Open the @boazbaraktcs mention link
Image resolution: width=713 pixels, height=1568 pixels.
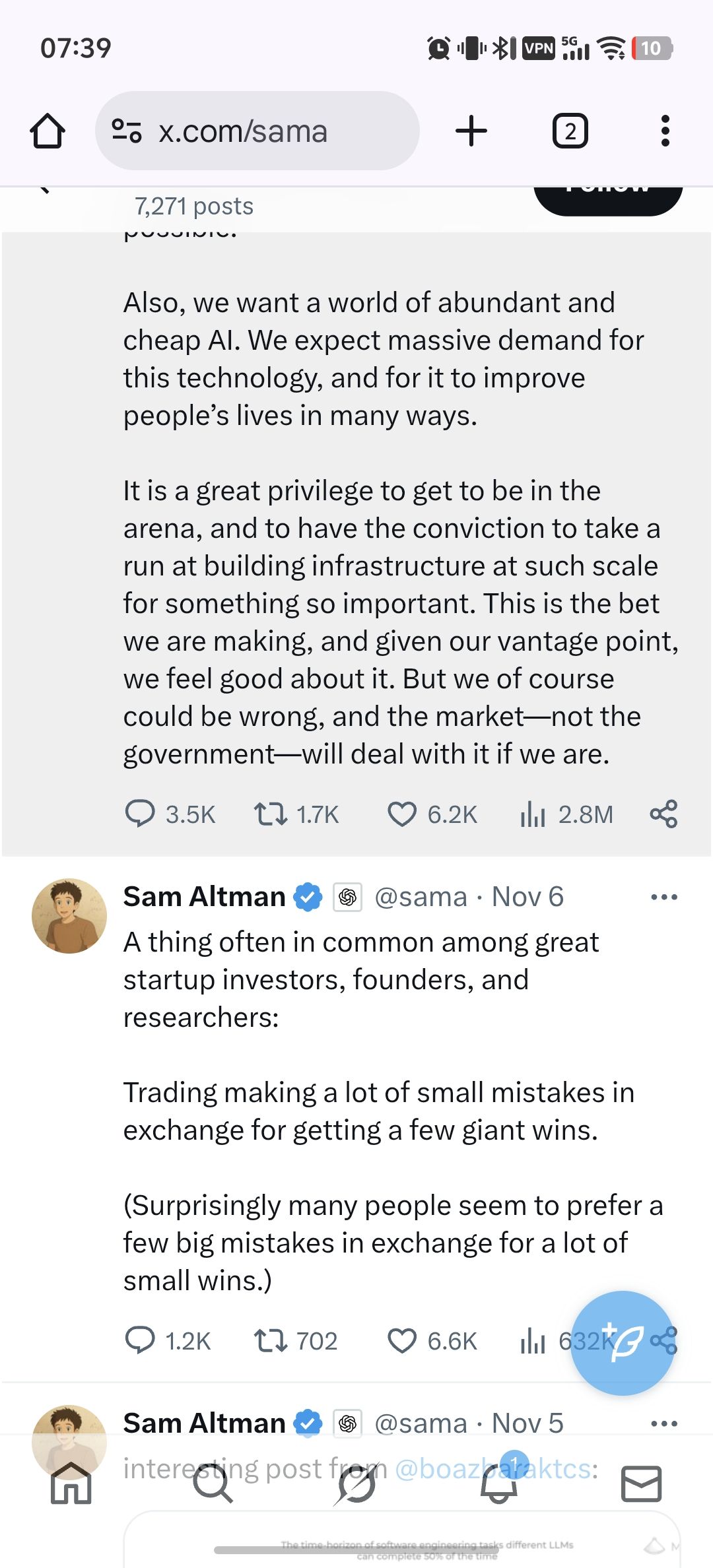pos(494,1469)
